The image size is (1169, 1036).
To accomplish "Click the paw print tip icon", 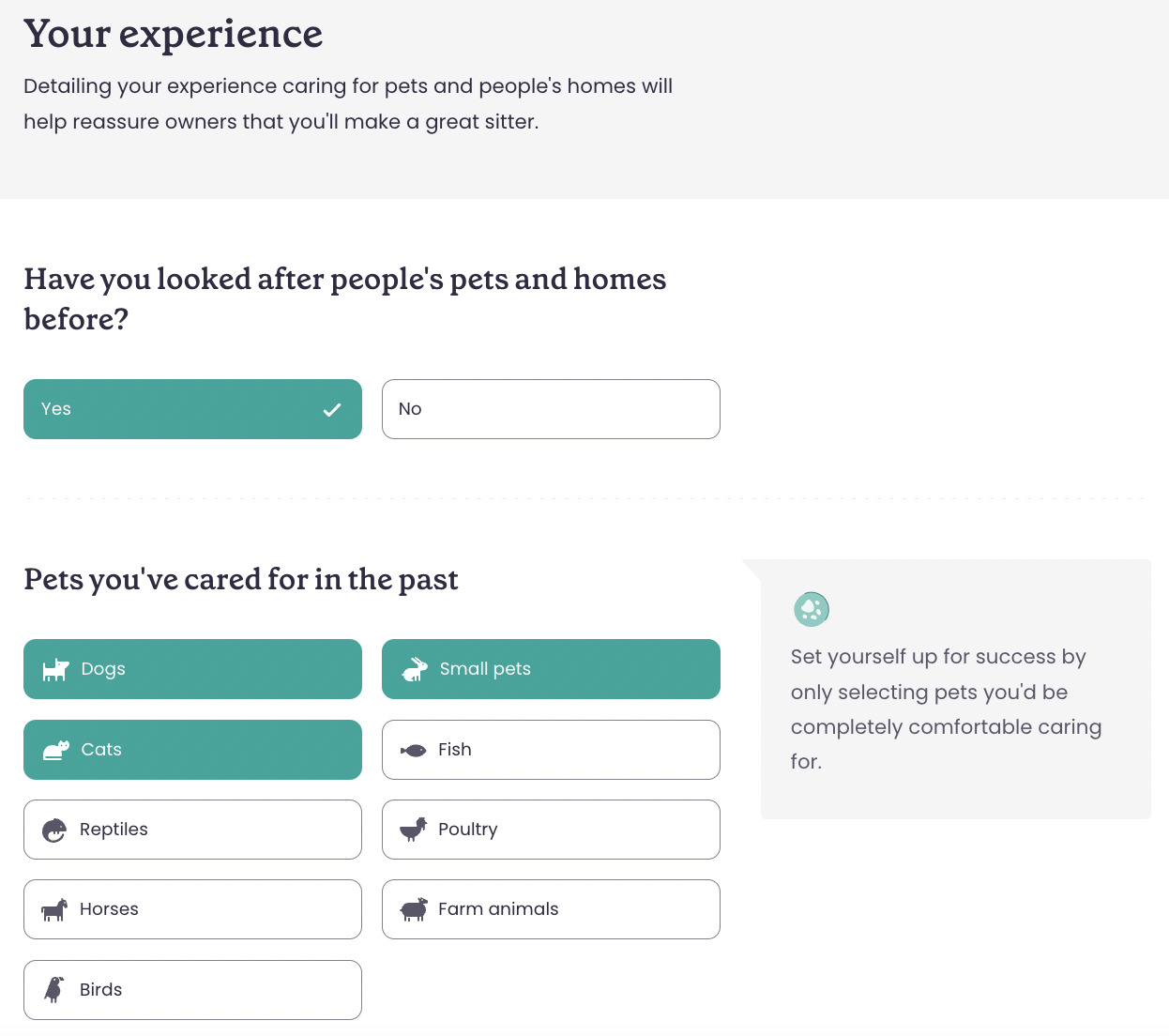I will [x=812, y=609].
